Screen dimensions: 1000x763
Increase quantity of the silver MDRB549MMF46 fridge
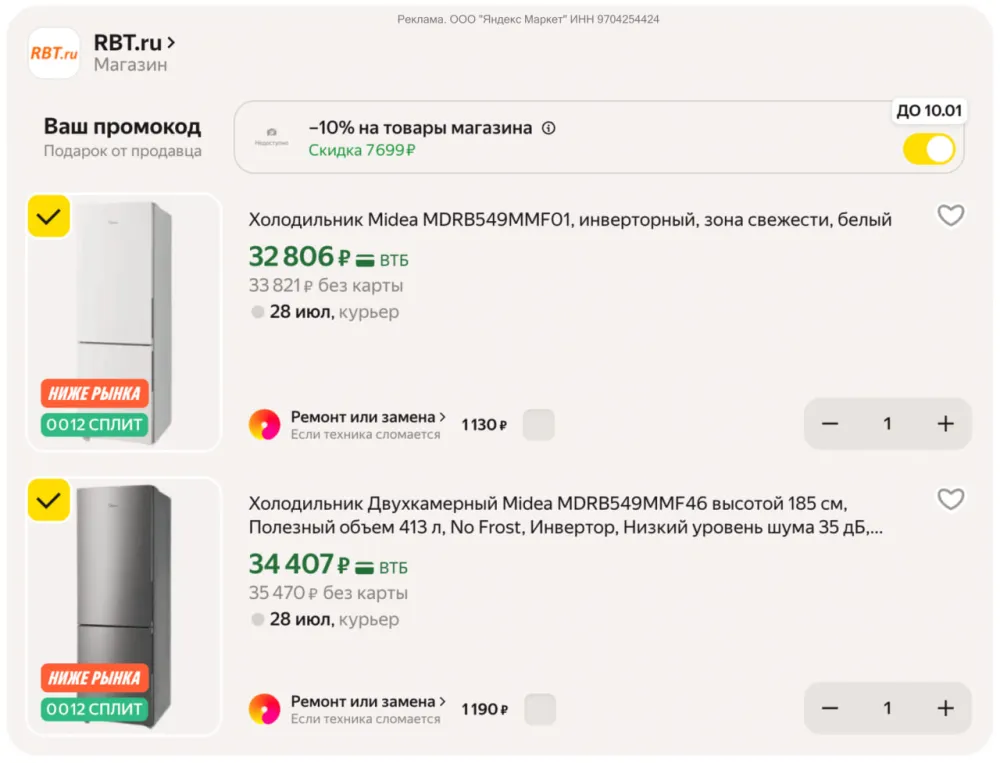[945, 708]
